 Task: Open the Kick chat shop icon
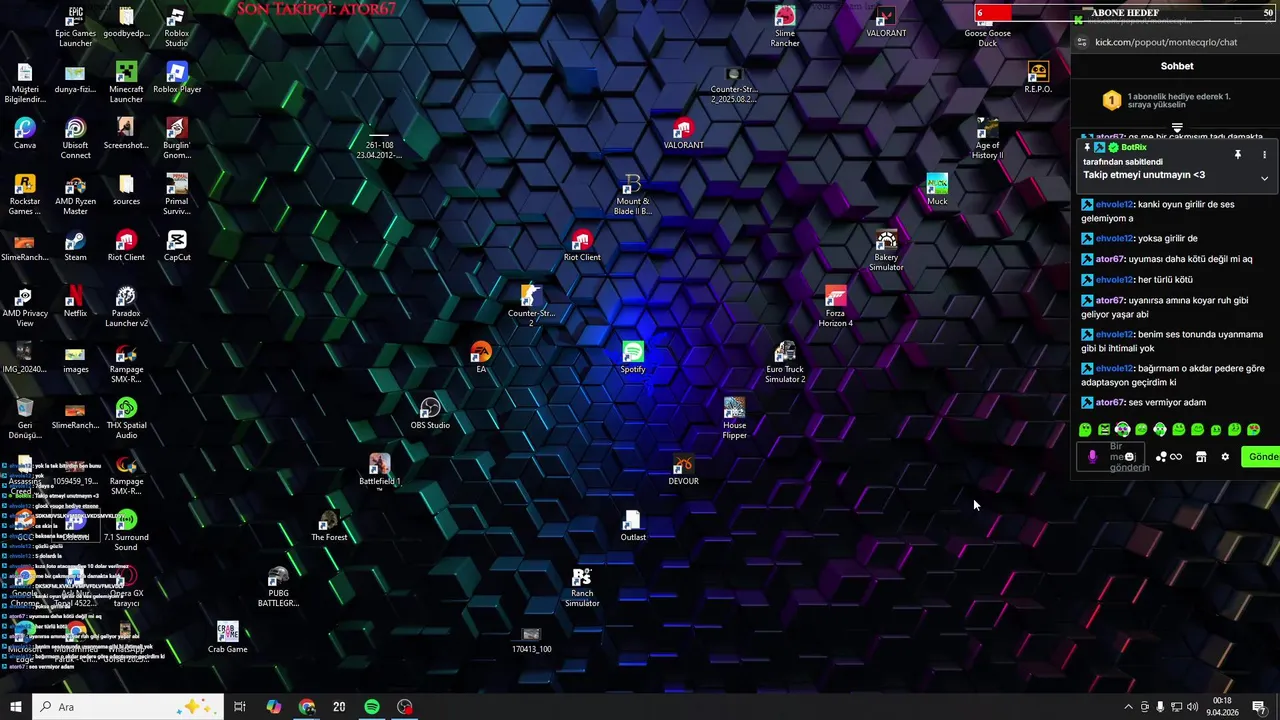tap(1201, 457)
